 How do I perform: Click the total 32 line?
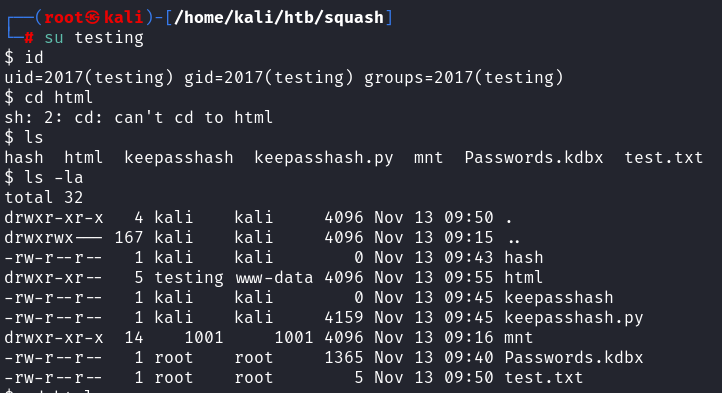pyautogui.click(x=44, y=198)
